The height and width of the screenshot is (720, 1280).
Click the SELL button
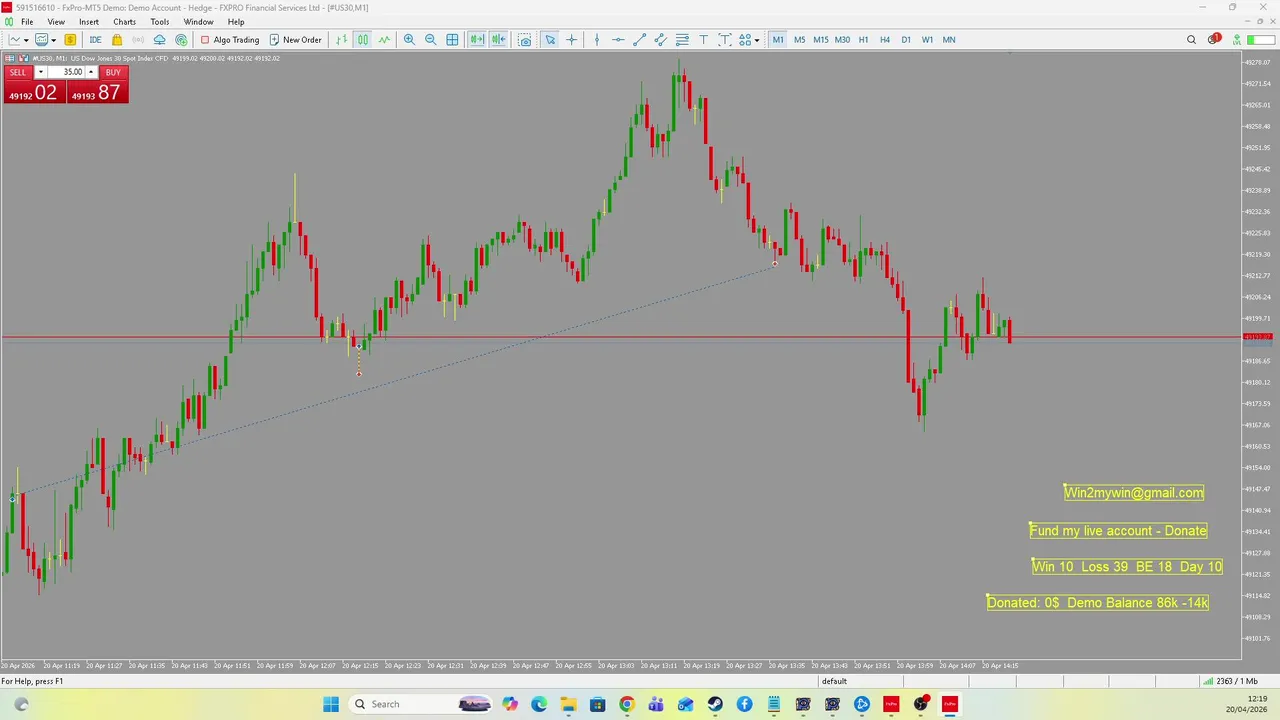click(18, 72)
